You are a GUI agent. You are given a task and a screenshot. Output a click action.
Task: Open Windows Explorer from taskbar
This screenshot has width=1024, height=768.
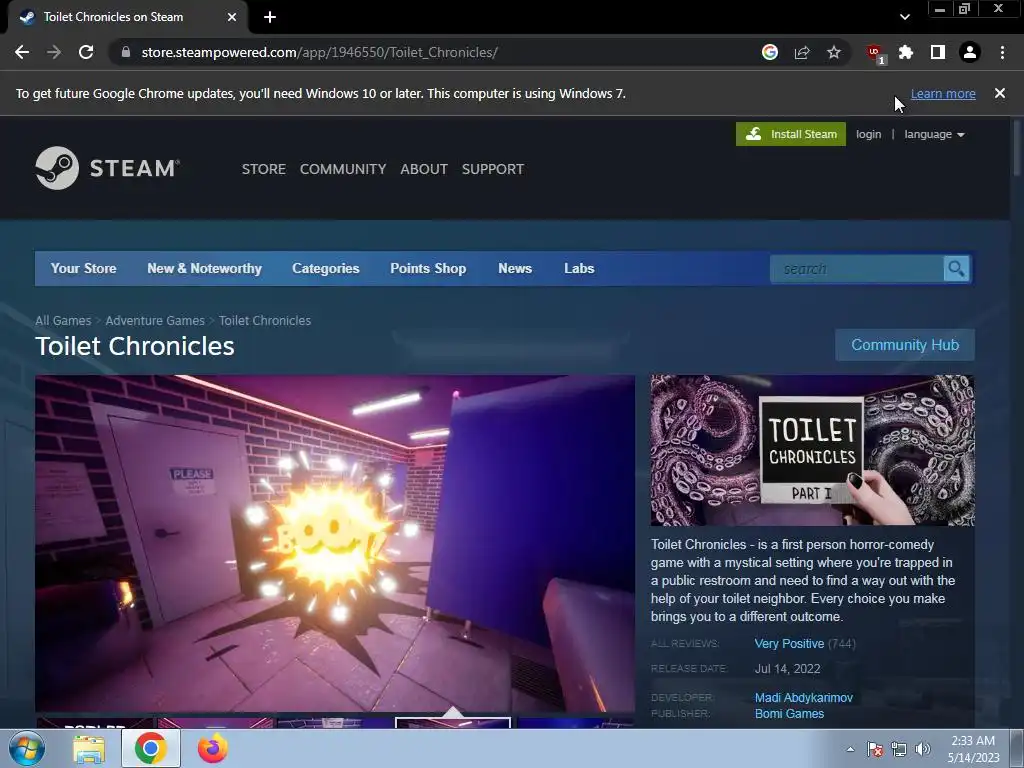(89, 749)
